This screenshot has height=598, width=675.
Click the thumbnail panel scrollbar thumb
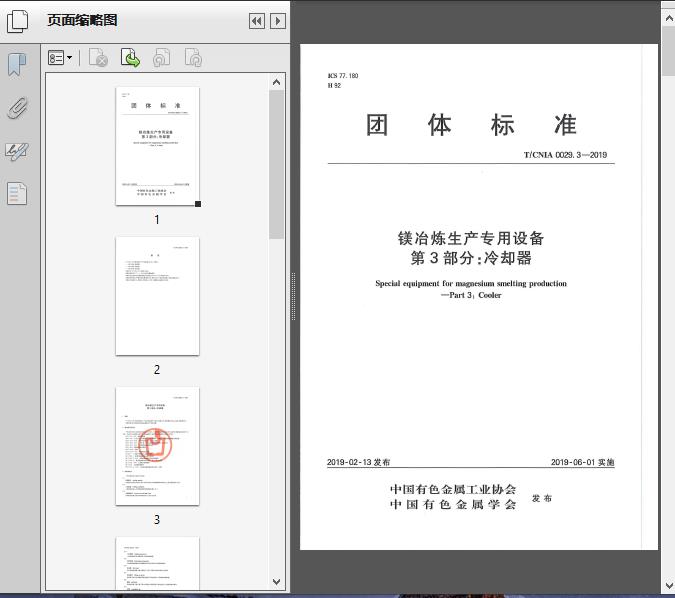(x=276, y=164)
